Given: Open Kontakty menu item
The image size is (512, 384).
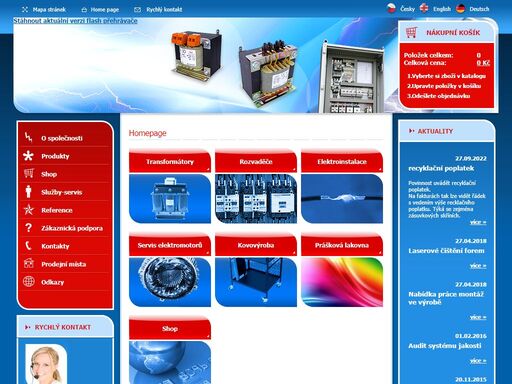Looking at the screenshot, I should 55,246.
